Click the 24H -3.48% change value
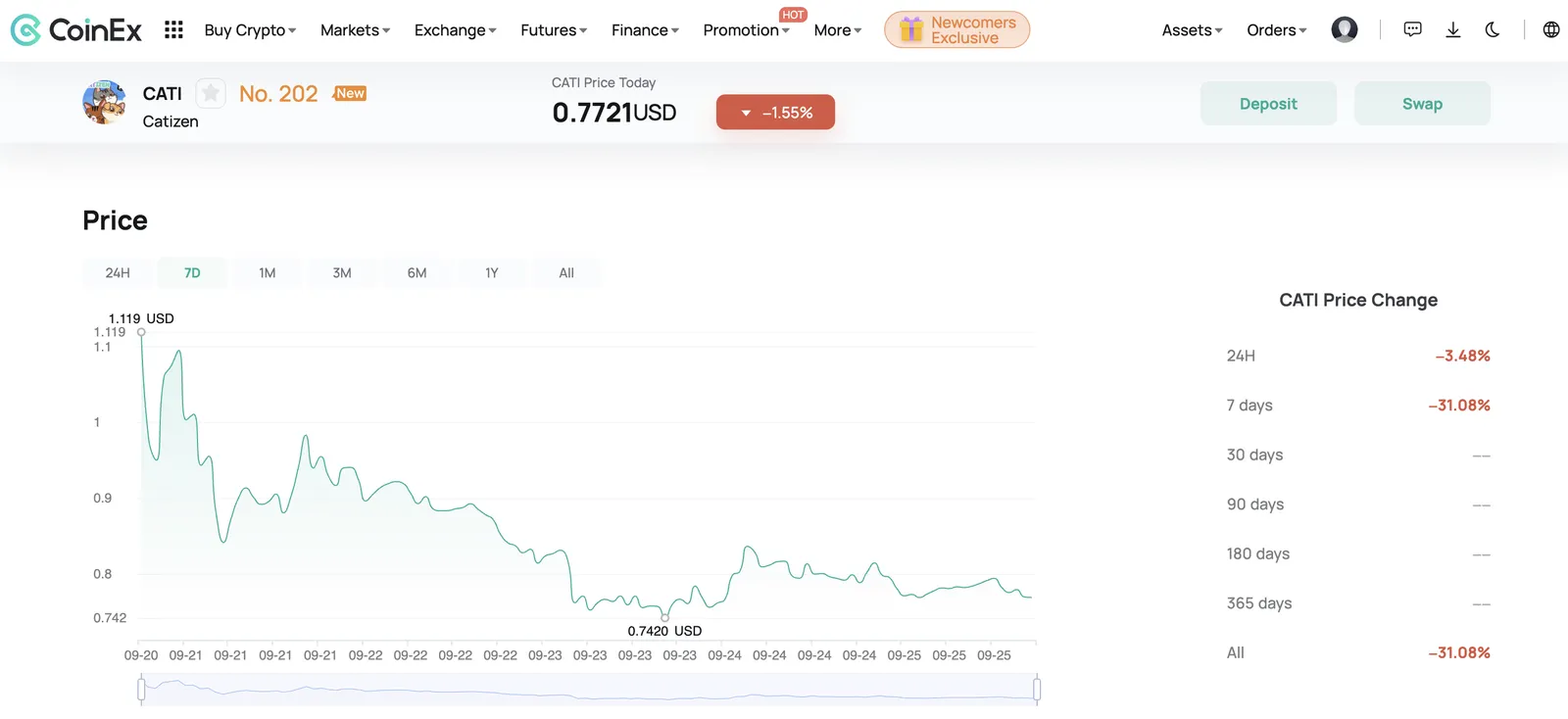 click(1462, 356)
